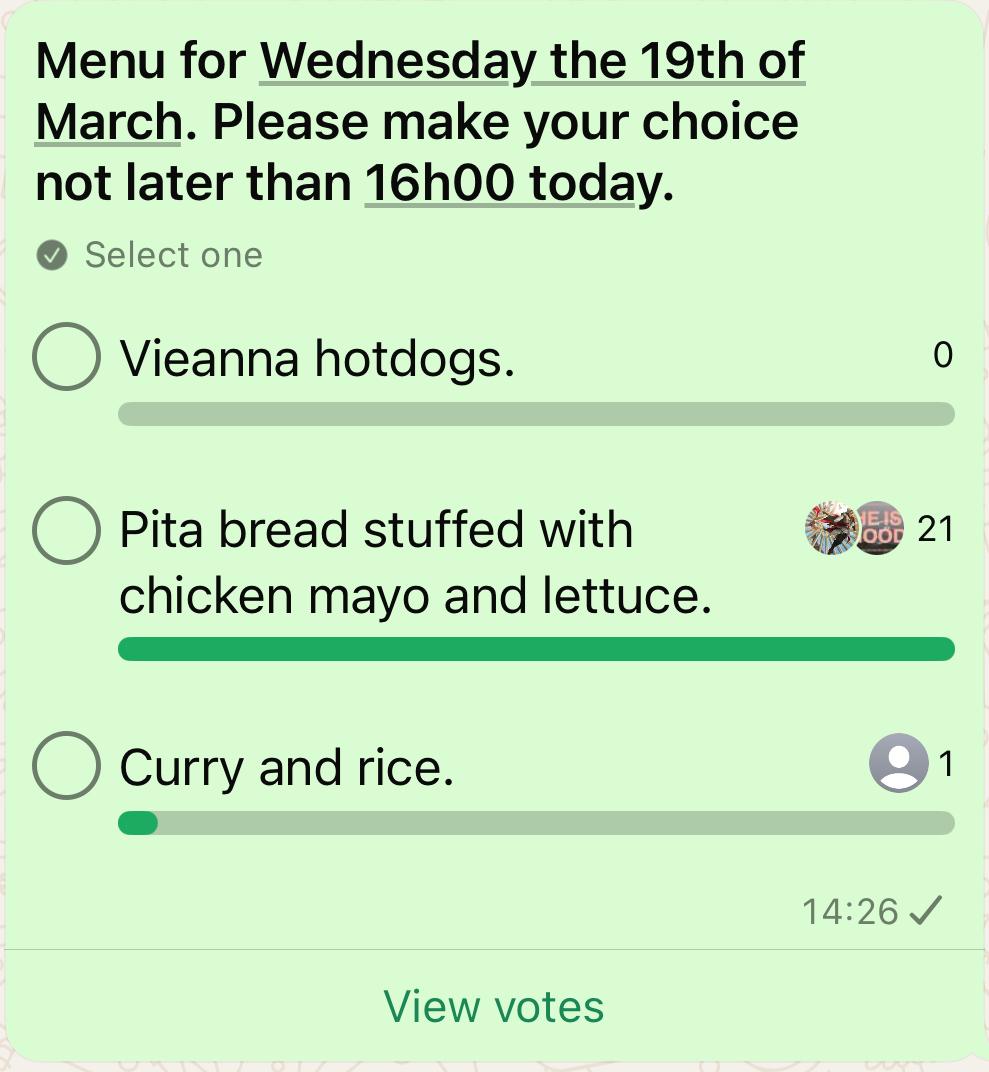Click the second voter avatar on Pita bread
Viewport: 989px width, 1072px height.
click(x=880, y=528)
